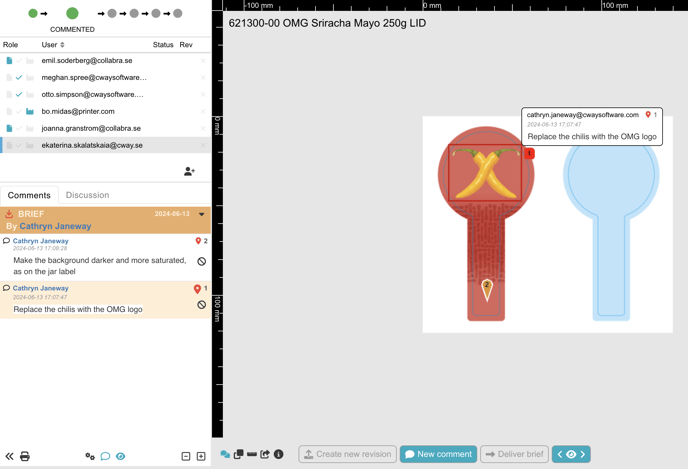Click the share/export icon in viewer toolbar
The width and height of the screenshot is (688, 469).
pyautogui.click(x=265, y=454)
